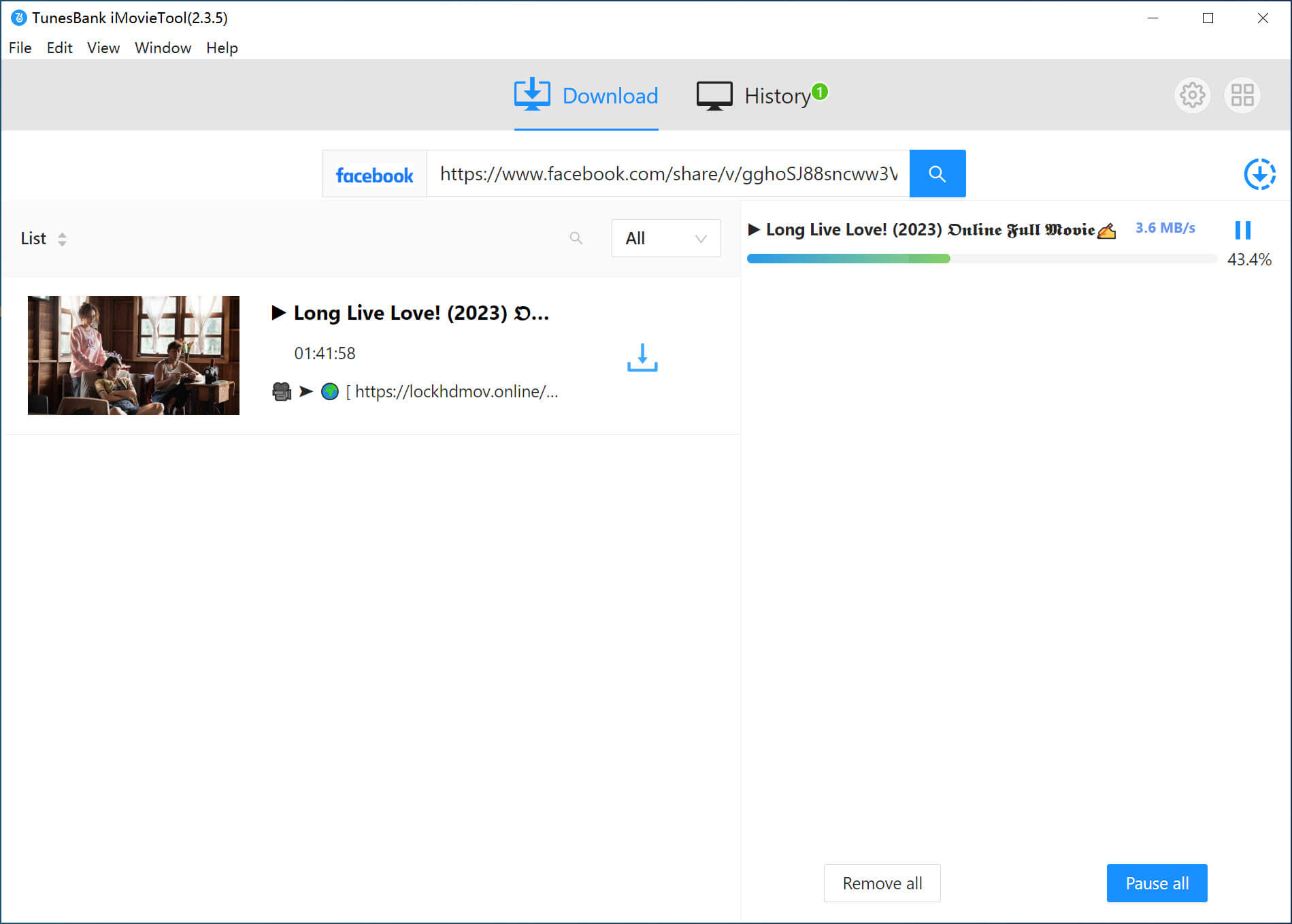Click the 01:41:58 duration text
The width and height of the screenshot is (1292, 924).
tap(325, 353)
